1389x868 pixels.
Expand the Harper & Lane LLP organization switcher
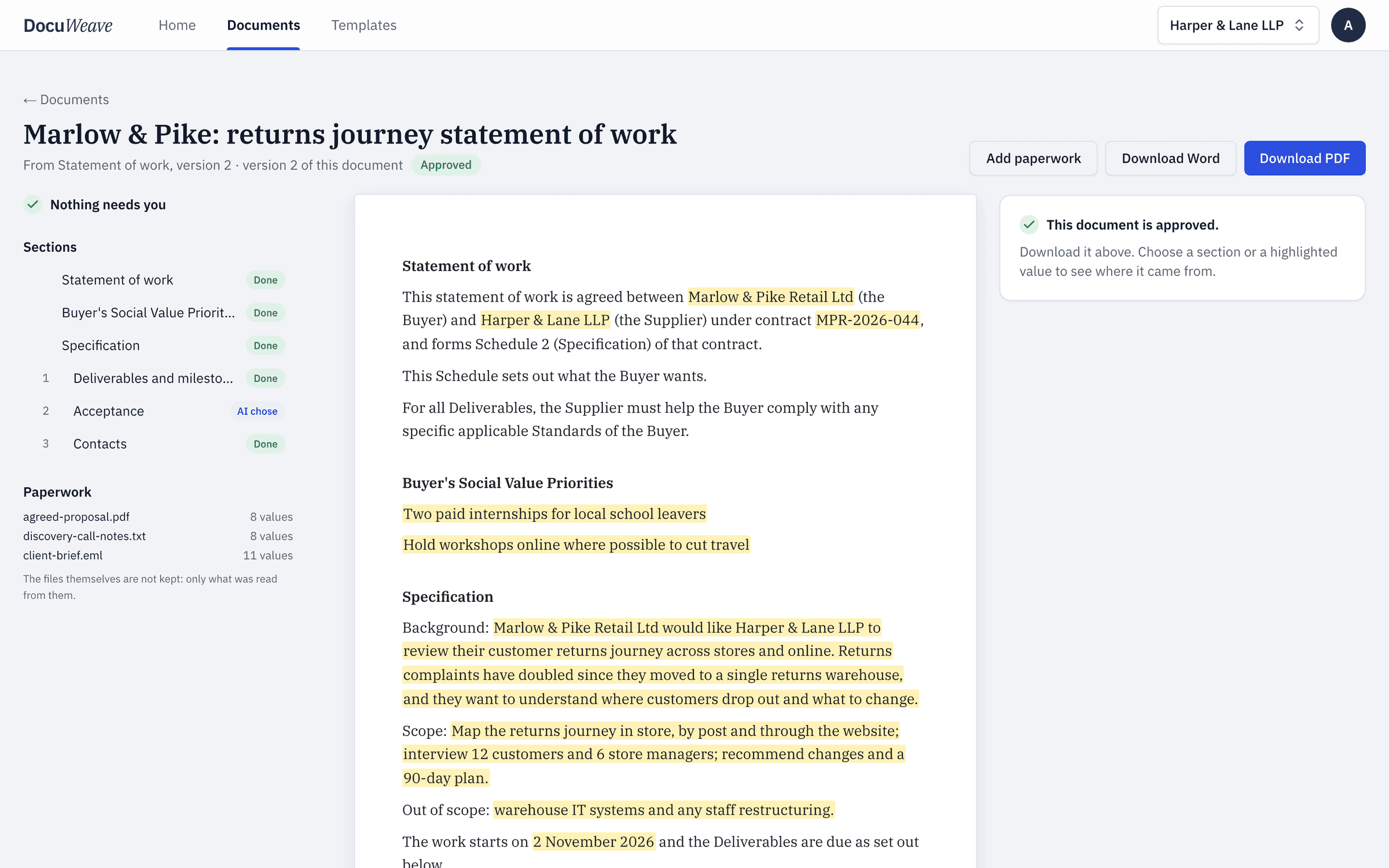(1238, 25)
